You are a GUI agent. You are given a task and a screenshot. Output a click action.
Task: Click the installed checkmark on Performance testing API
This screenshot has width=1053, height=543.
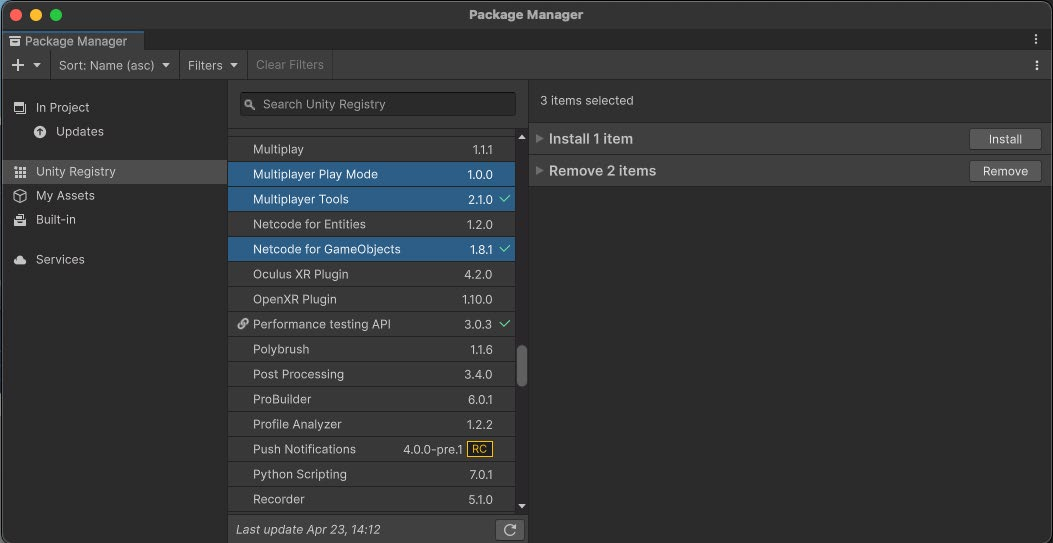point(505,324)
